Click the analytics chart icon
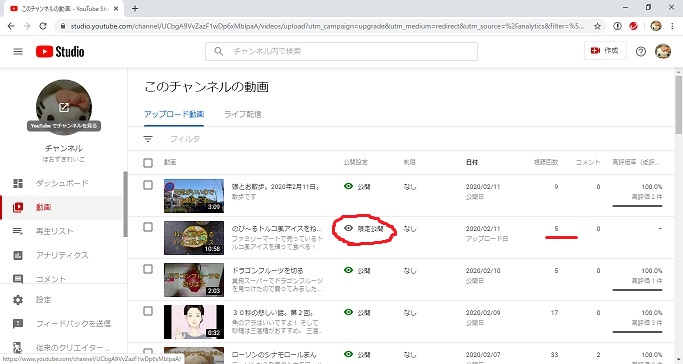The height and width of the screenshot is (364, 683). [18, 255]
